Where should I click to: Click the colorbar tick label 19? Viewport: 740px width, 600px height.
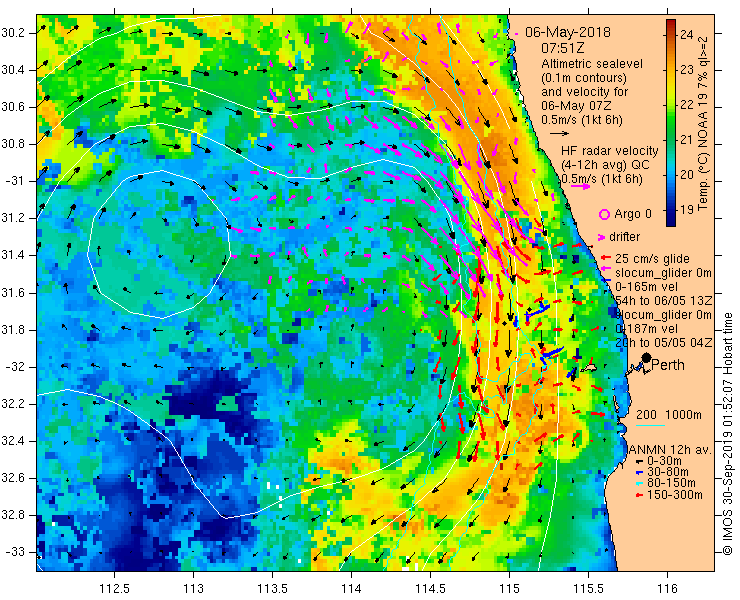click(687, 210)
